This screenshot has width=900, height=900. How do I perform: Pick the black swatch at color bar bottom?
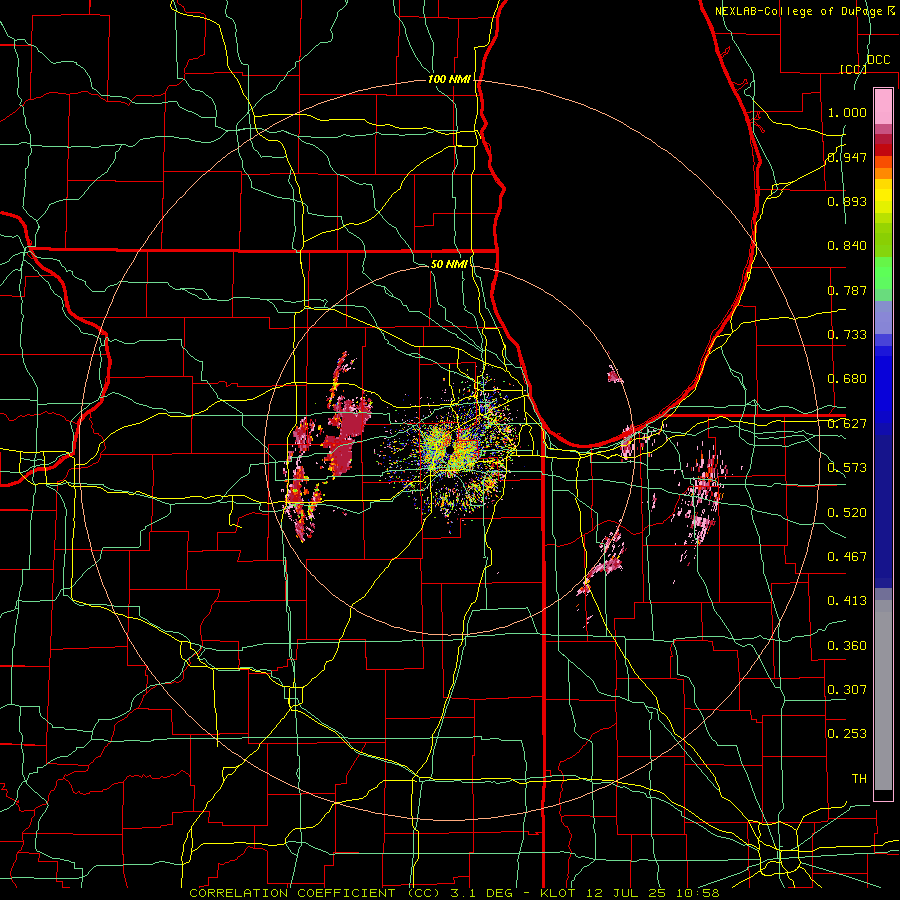tap(883, 795)
